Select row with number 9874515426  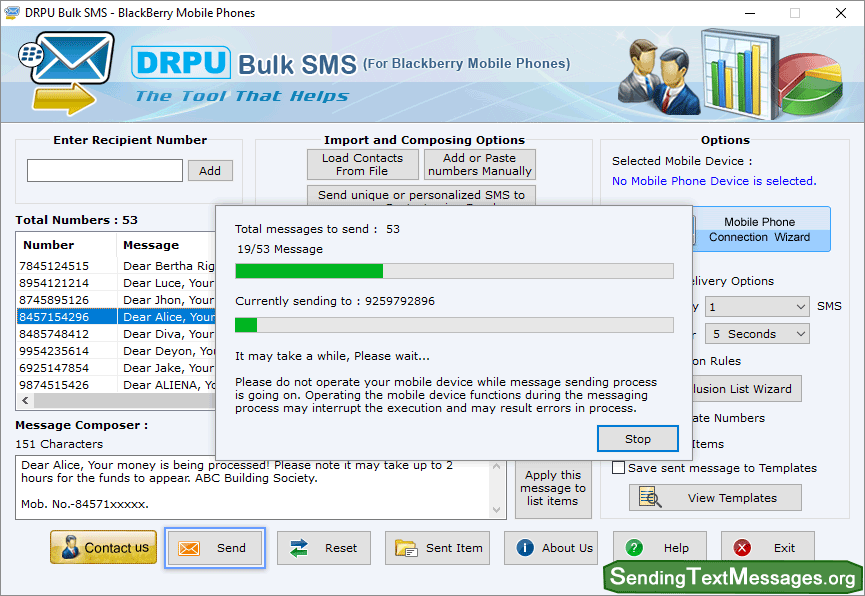coord(116,385)
